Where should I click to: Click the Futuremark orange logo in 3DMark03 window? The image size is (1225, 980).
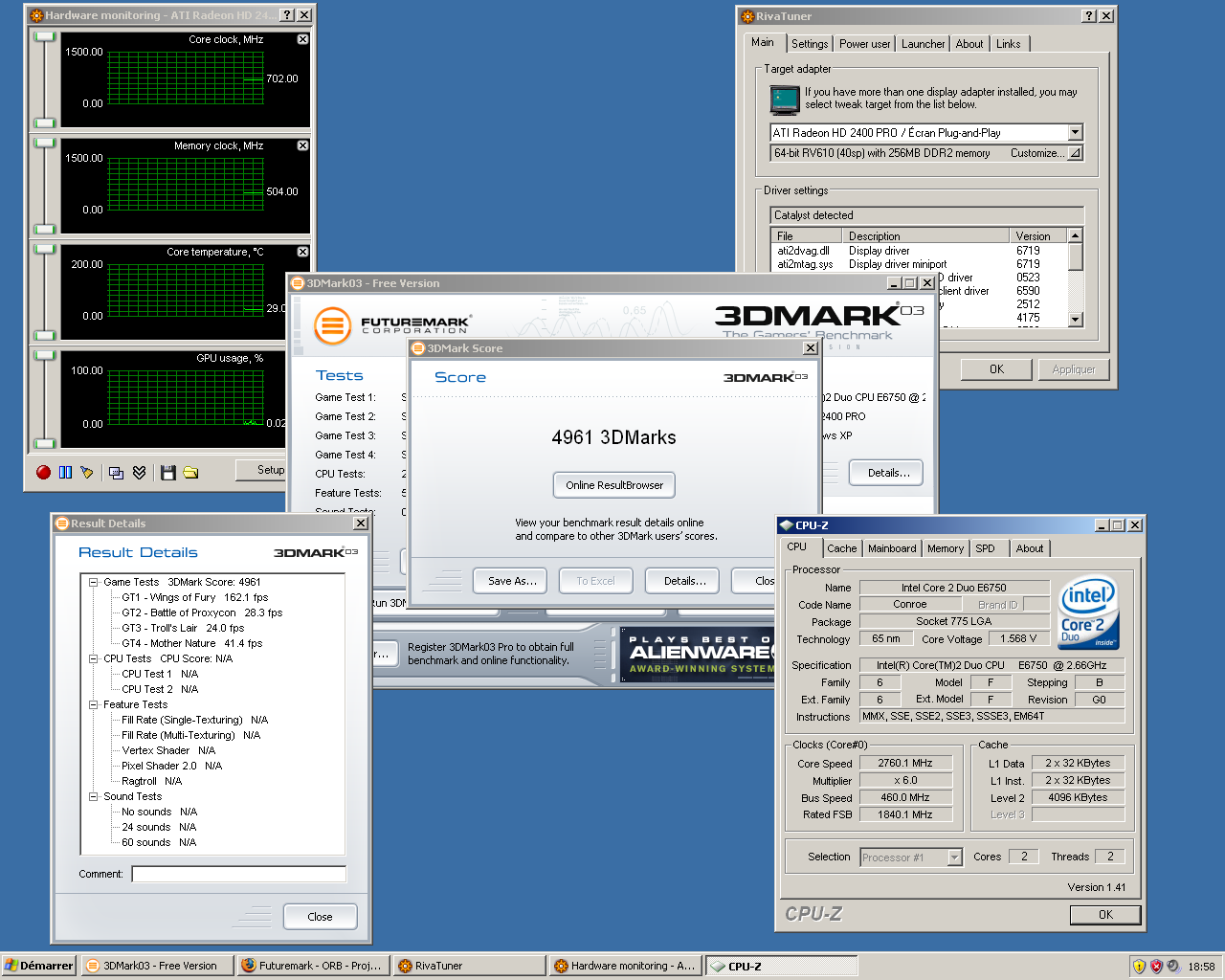(332, 326)
